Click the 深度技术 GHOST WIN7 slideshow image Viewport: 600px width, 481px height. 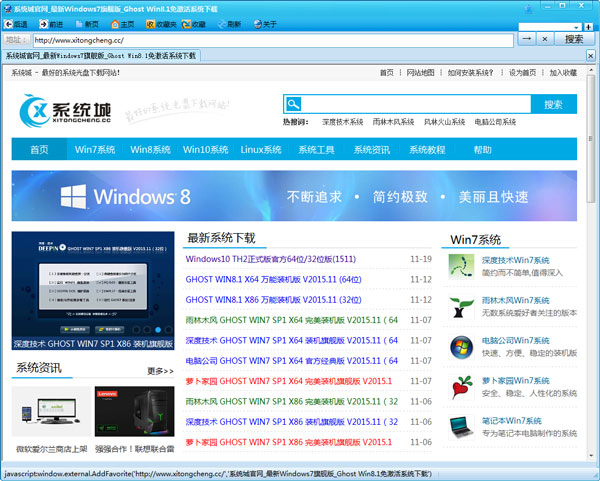point(93,290)
